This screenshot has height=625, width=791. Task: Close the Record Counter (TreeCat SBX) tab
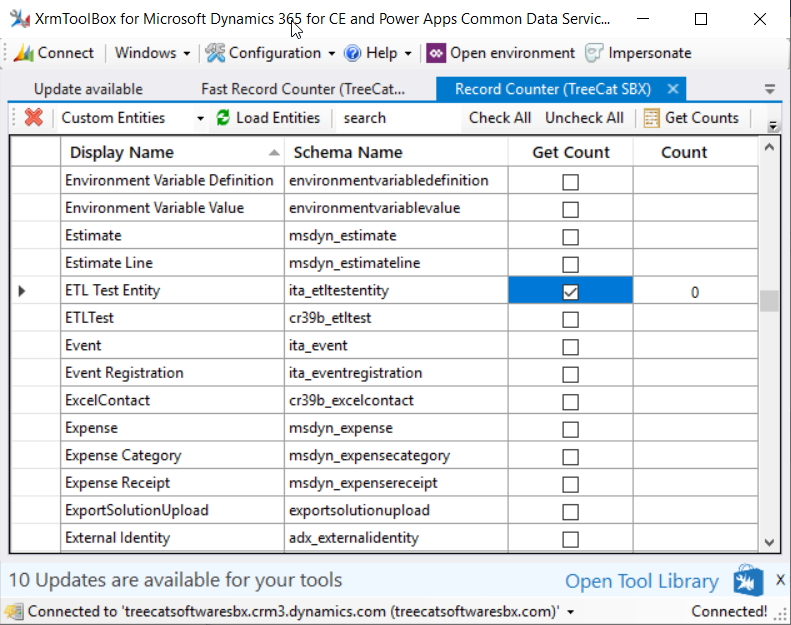tap(672, 89)
